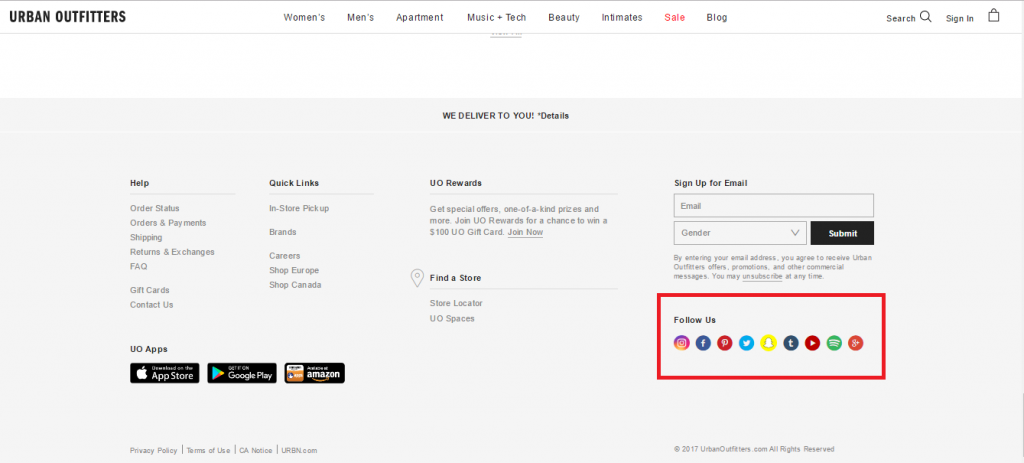This screenshot has width=1024, height=463.
Task: Click the Search text label
Action: (x=901, y=18)
